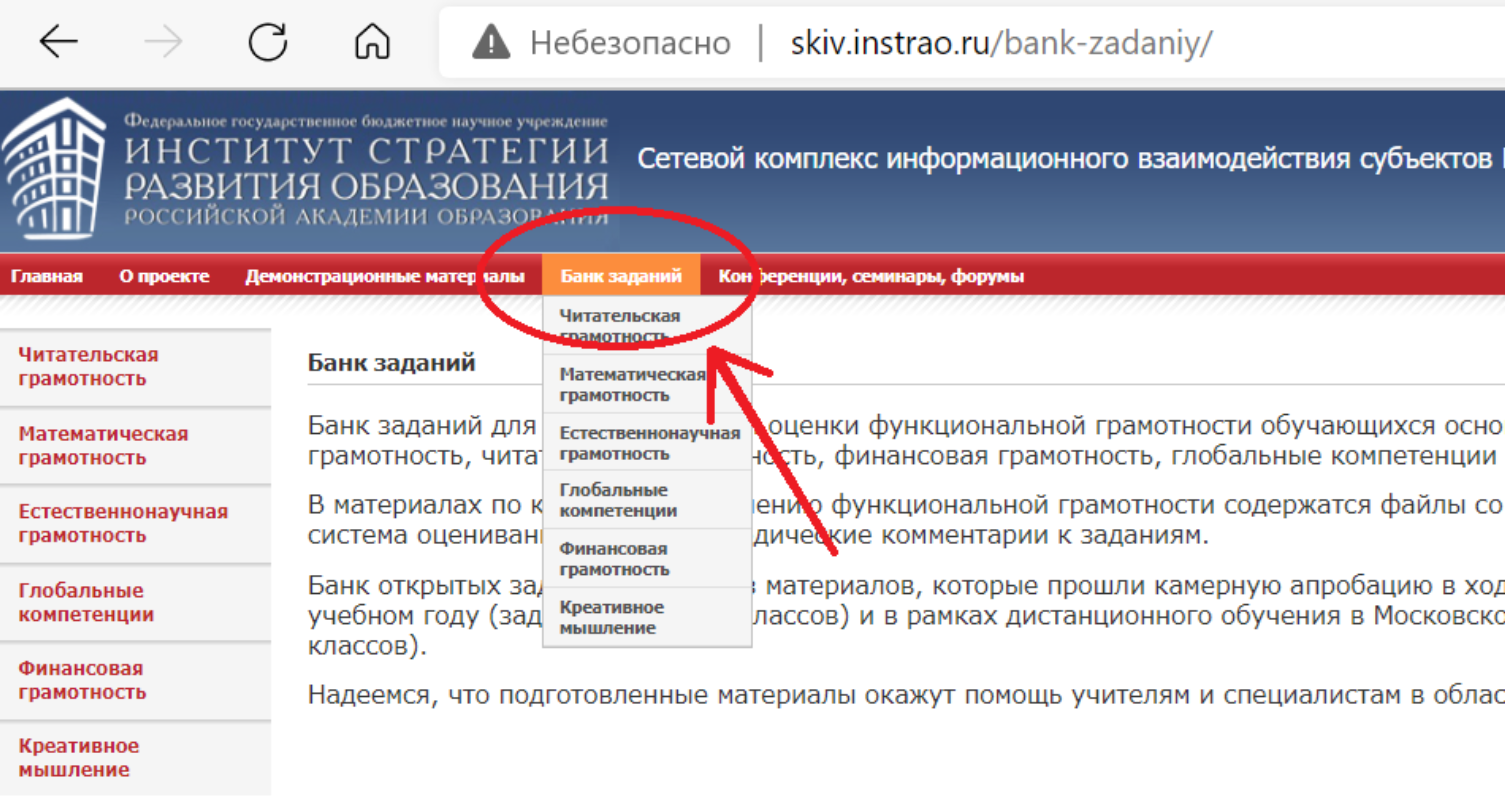
Task: Click the browser home icon
Action: pyautogui.click(x=372, y=43)
